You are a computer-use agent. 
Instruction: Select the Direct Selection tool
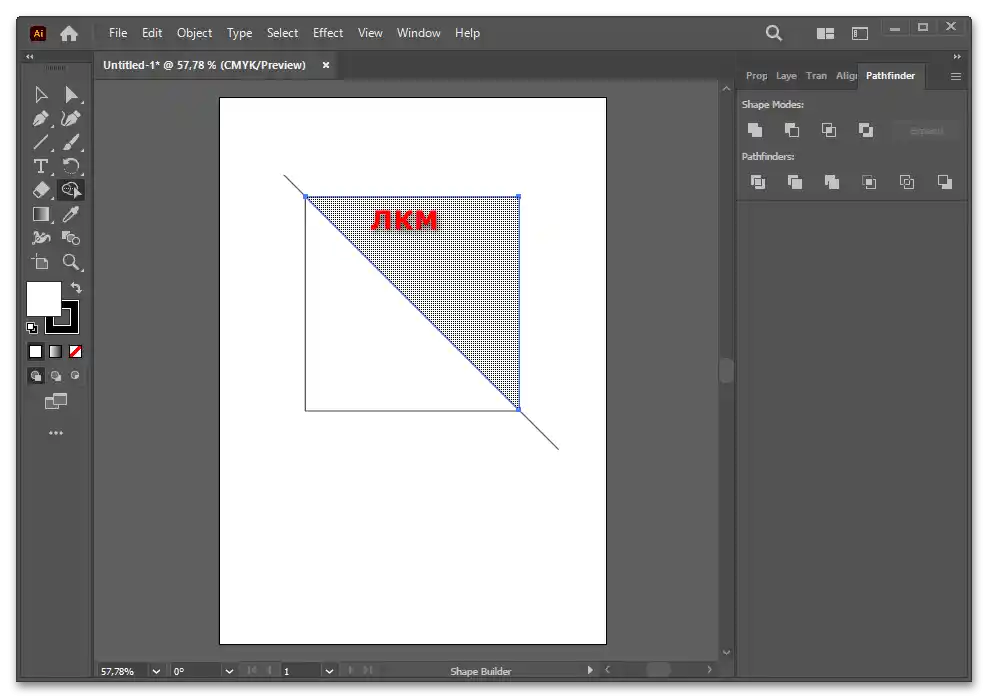point(71,94)
